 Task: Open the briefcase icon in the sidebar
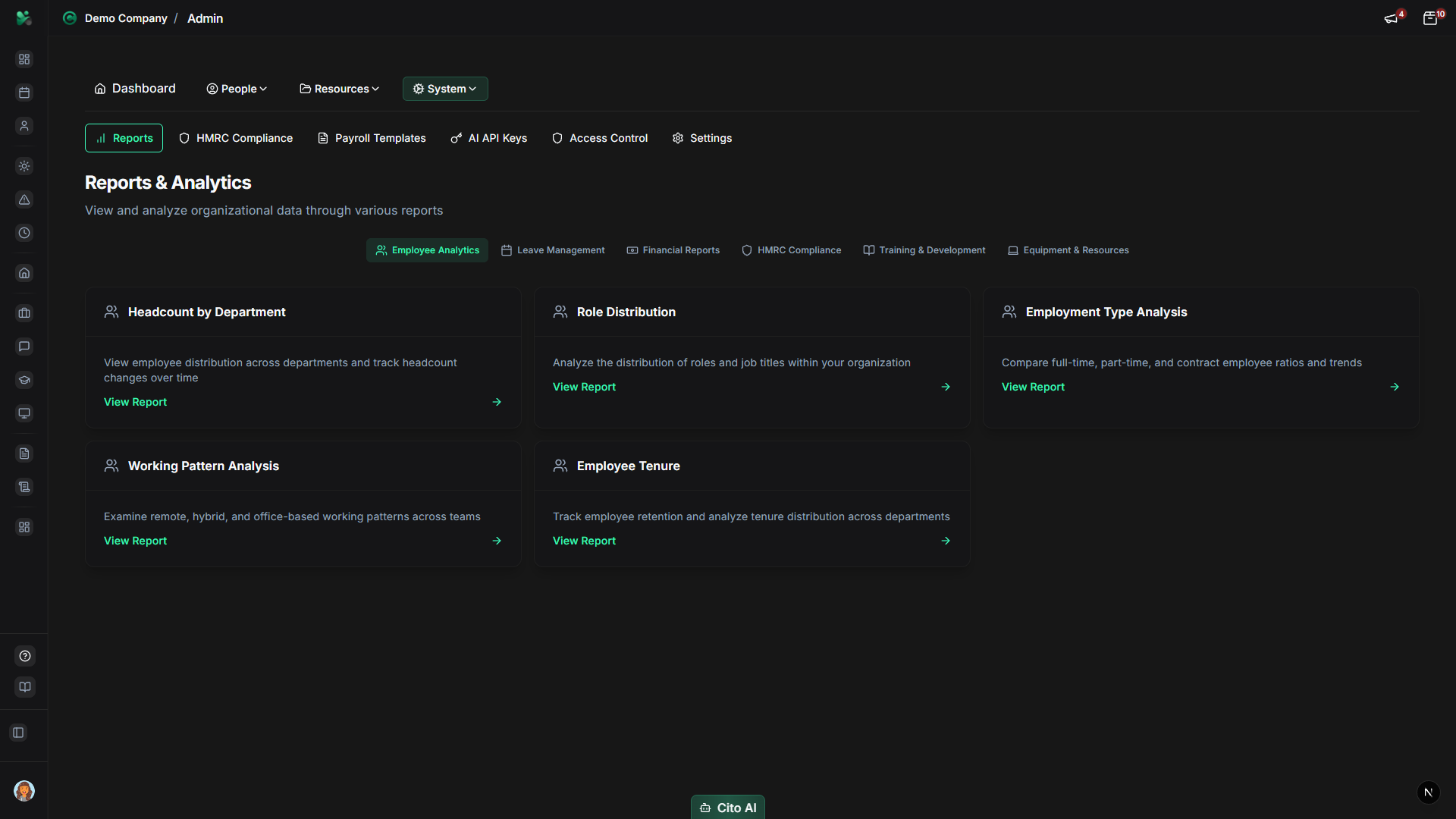coord(24,313)
